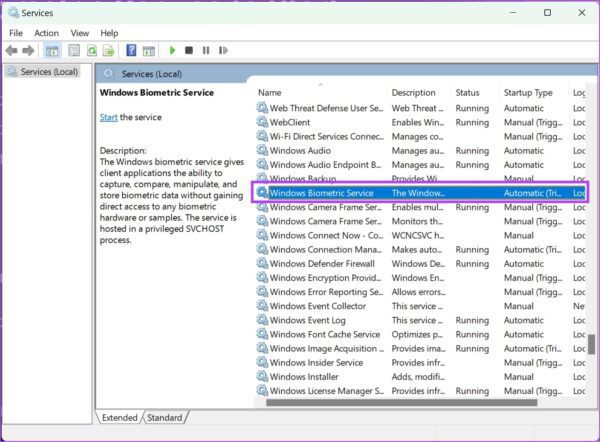Click the gear icon for Windows Installer
The width and height of the screenshot is (600, 442).
click(x=262, y=376)
